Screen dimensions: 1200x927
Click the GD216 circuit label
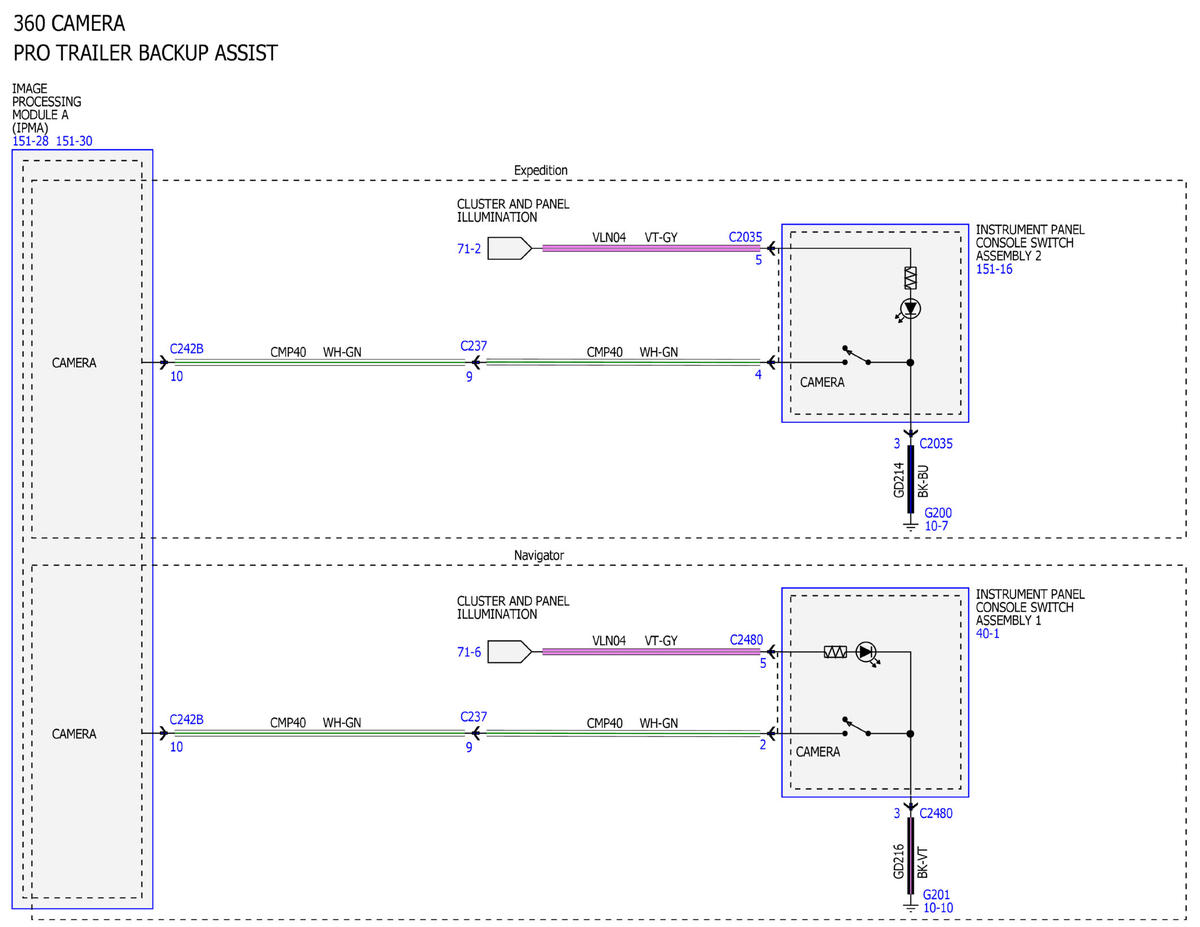(898, 861)
